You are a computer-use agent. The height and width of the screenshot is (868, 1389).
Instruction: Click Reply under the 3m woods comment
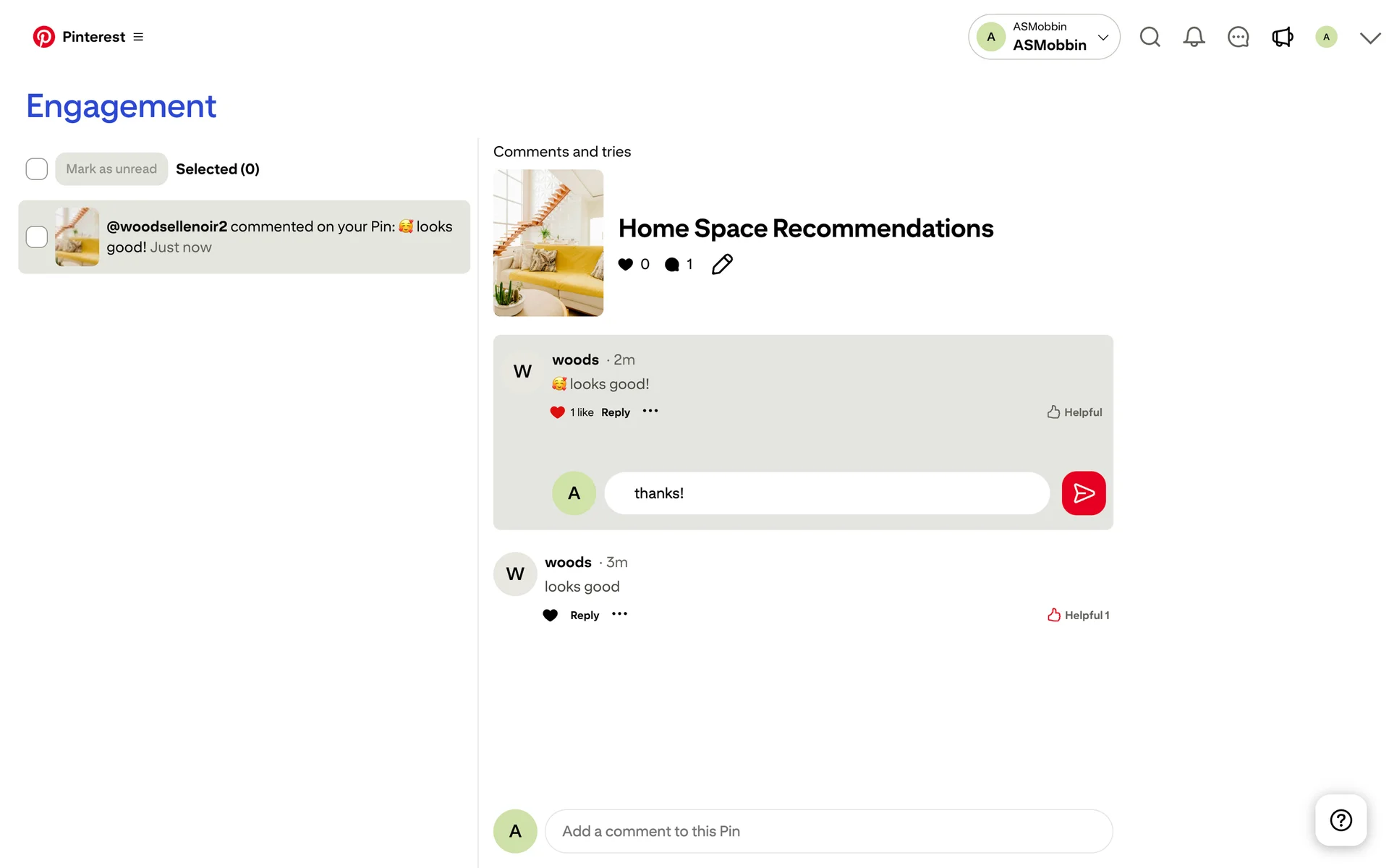coord(585,616)
